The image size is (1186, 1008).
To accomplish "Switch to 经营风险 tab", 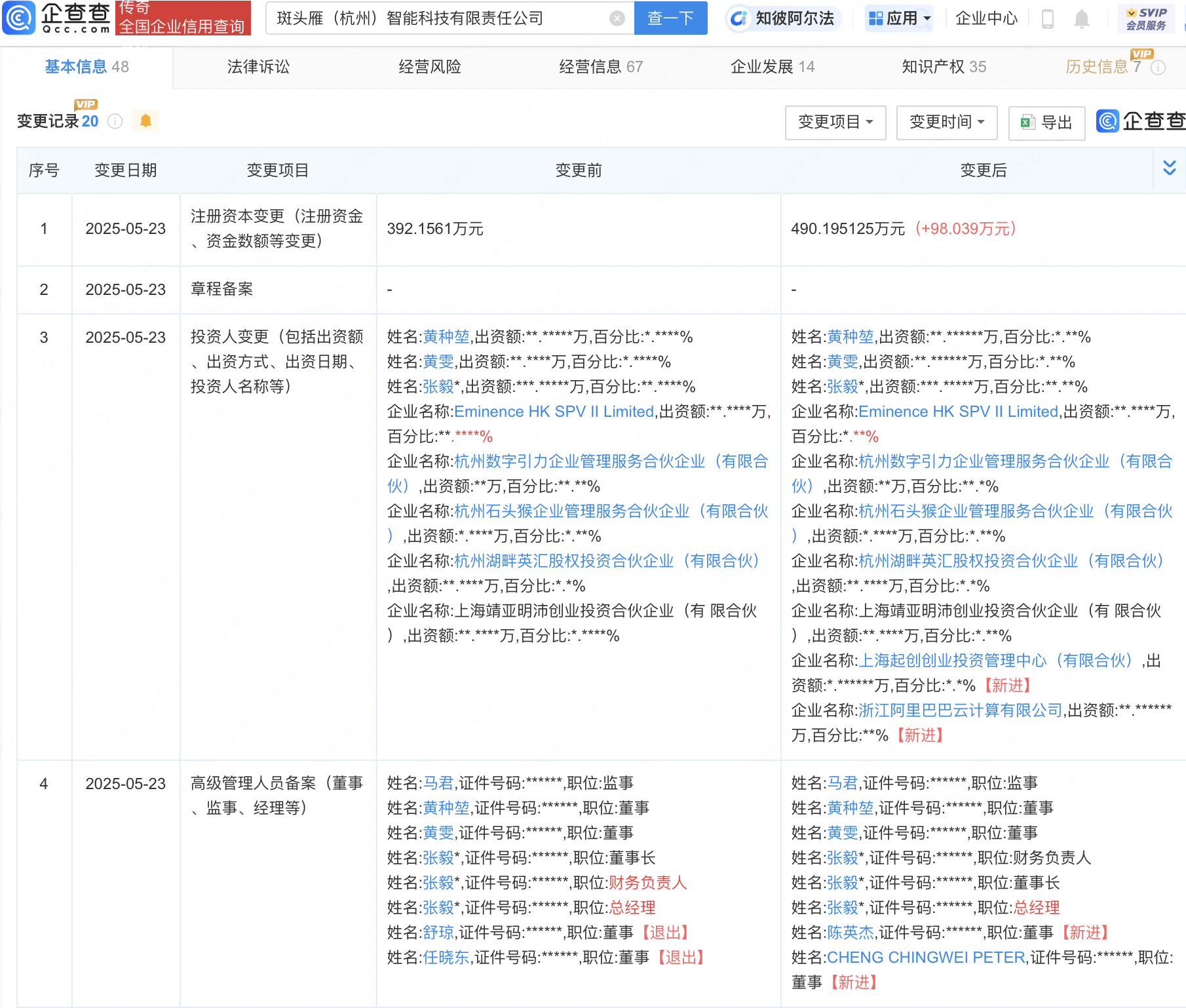I will pyautogui.click(x=430, y=67).
